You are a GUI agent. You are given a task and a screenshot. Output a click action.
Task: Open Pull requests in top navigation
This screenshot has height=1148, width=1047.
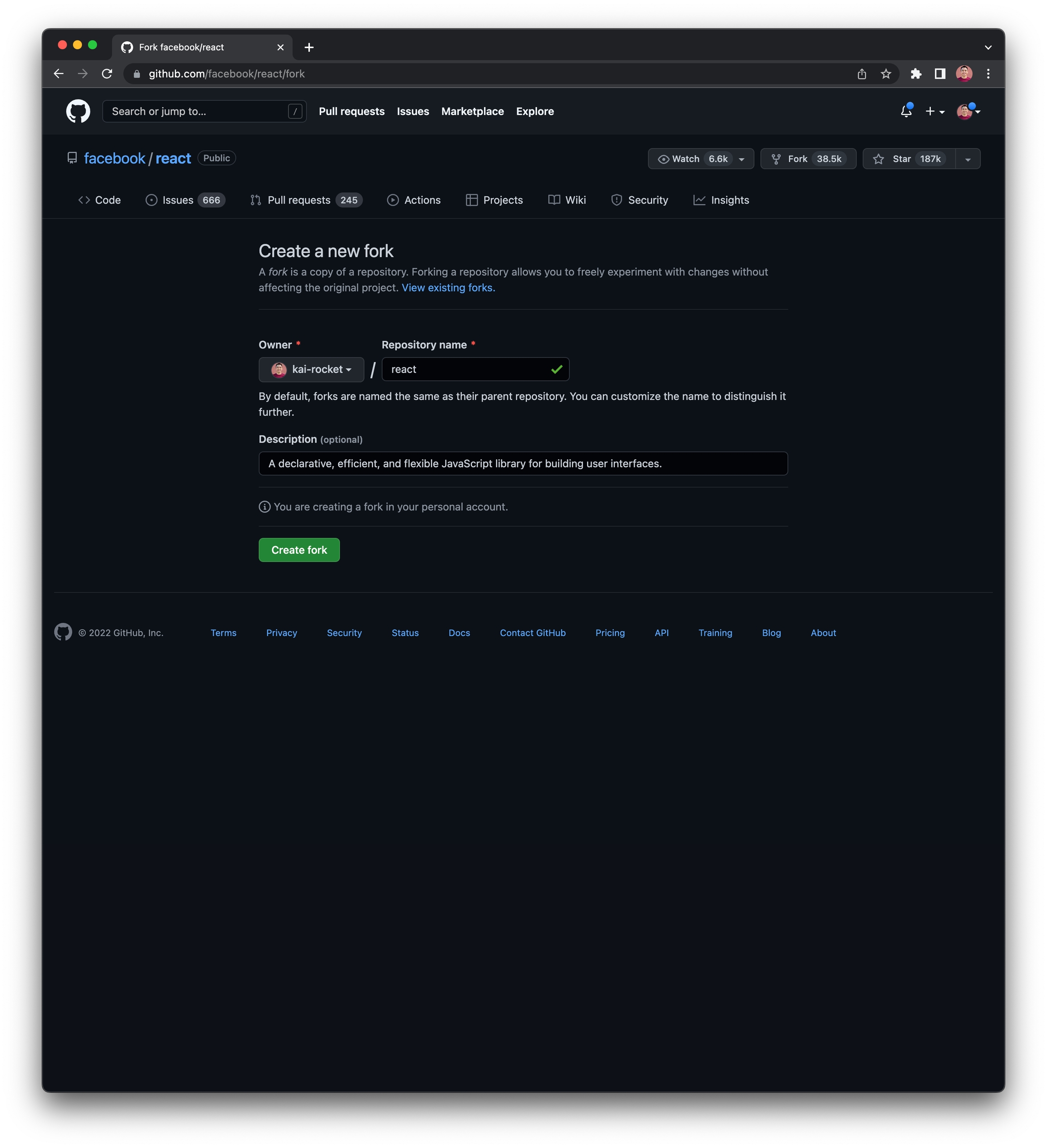coord(351,112)
